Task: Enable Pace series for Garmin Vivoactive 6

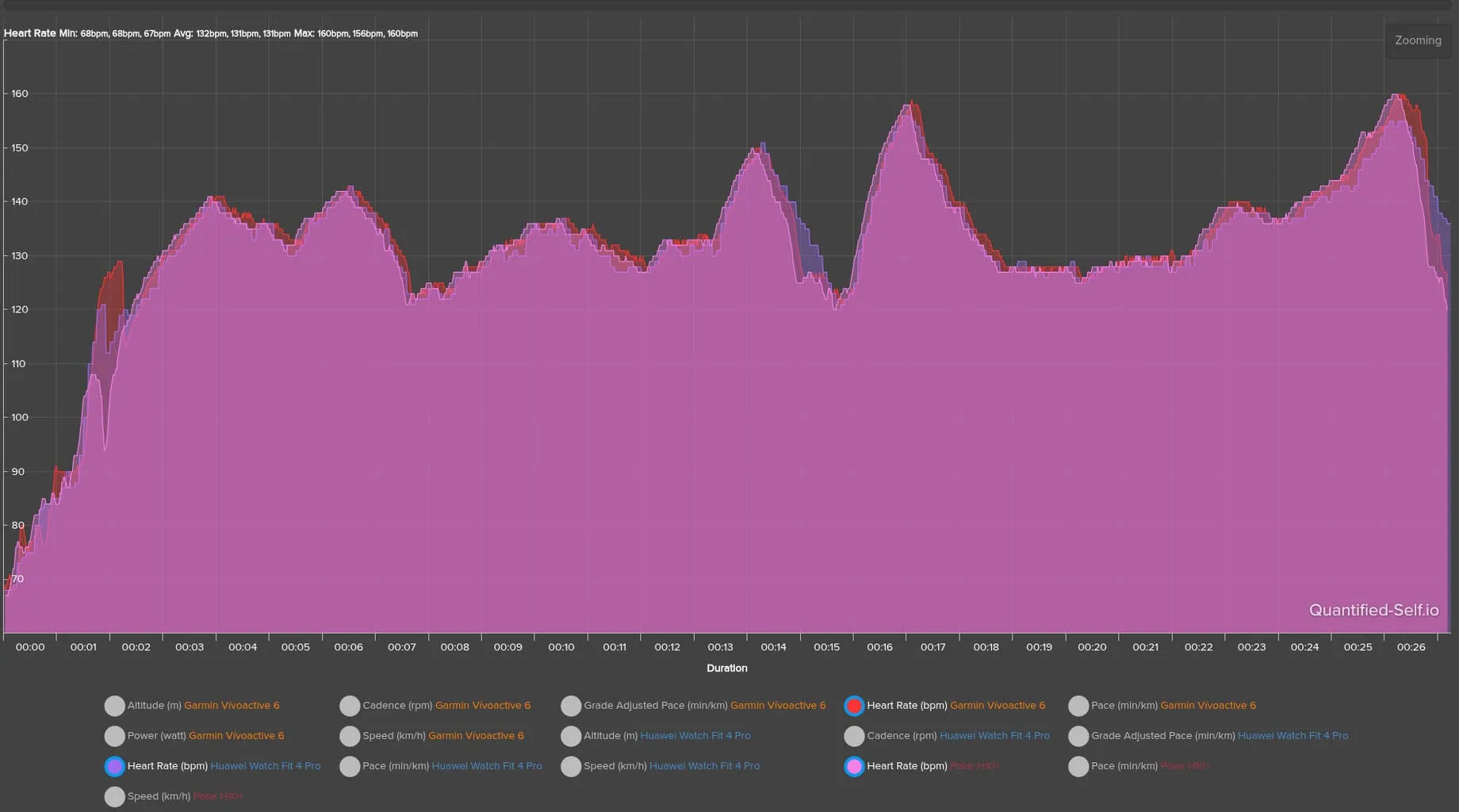Action: 1078,706
